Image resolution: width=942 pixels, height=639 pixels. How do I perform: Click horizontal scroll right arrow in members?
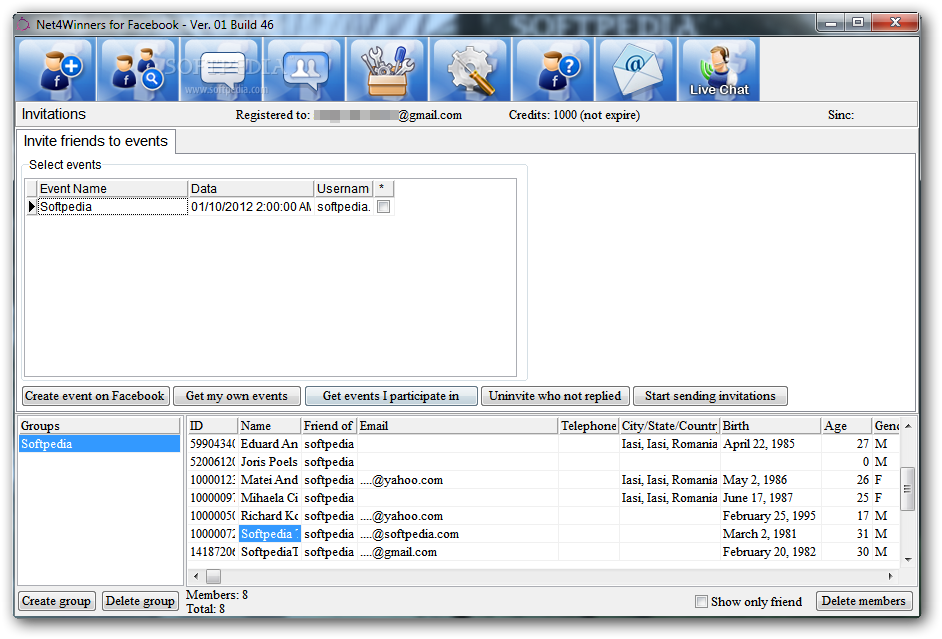tap(890, 576)
